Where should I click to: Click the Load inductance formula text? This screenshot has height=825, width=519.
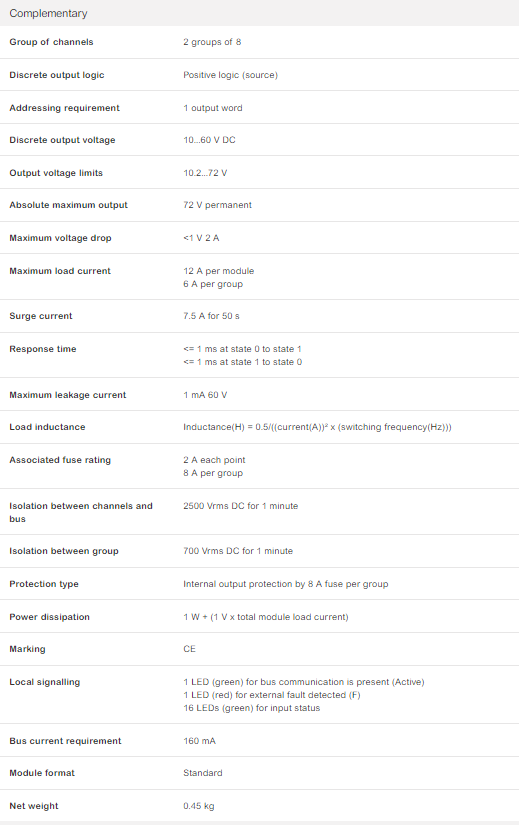coord(317,427)
